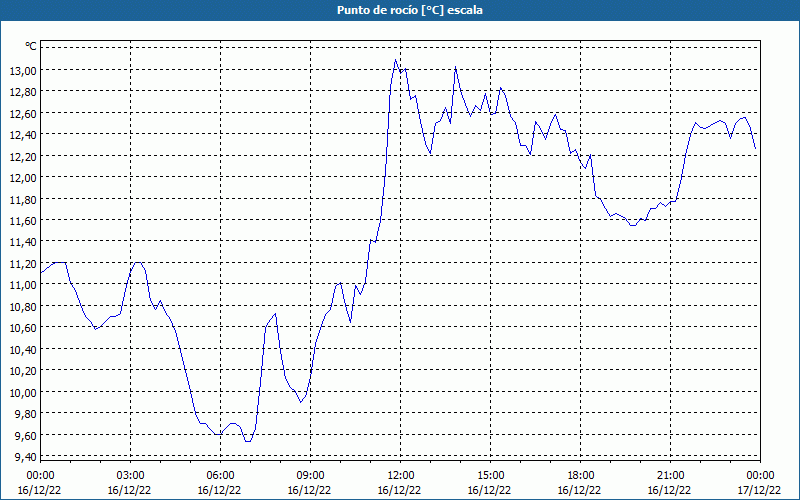Click the 16/12/22 date beneath 09:00
This screenshot has height=500, width=800.
[309, 490]
